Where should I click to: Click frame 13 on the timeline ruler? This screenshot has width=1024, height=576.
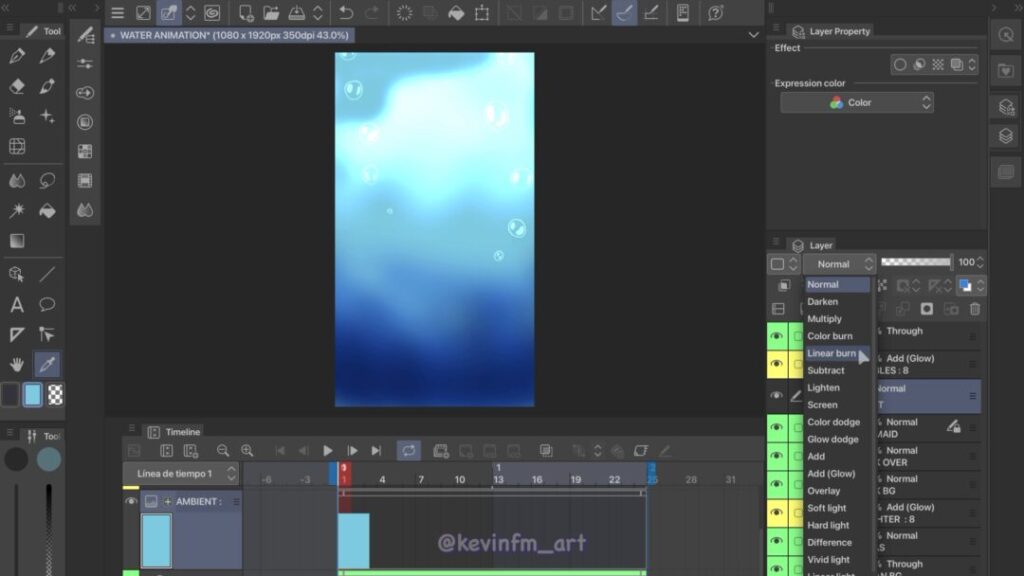(498, 479)
